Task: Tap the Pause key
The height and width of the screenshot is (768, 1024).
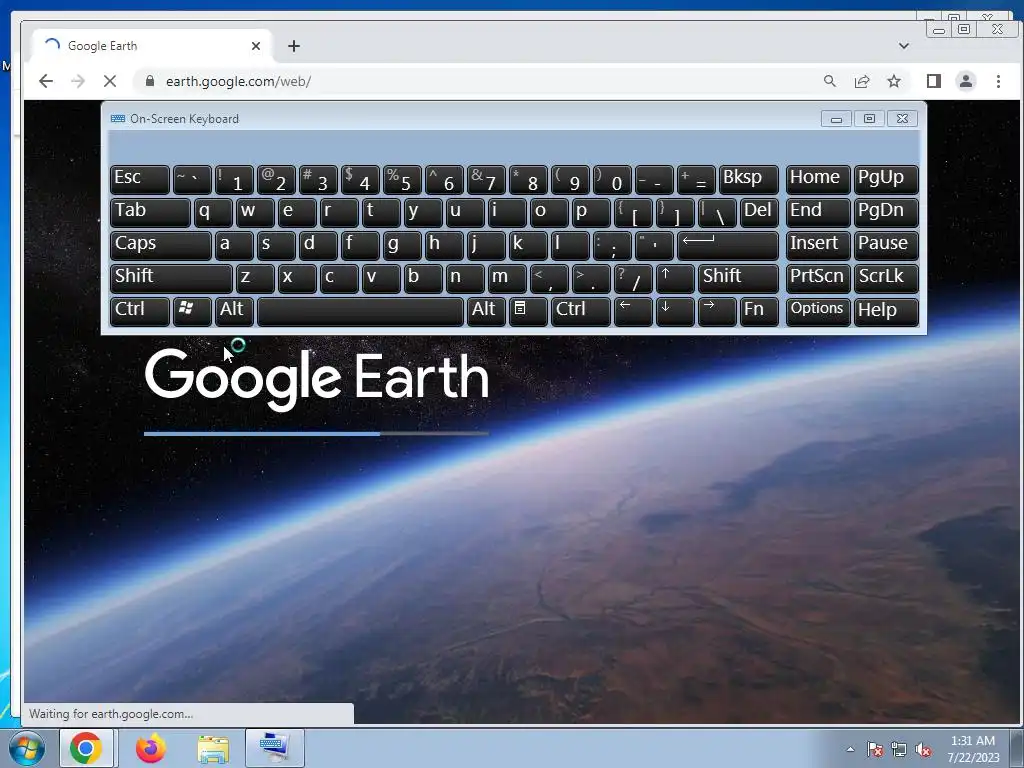Action: click(x=886, y=245)
